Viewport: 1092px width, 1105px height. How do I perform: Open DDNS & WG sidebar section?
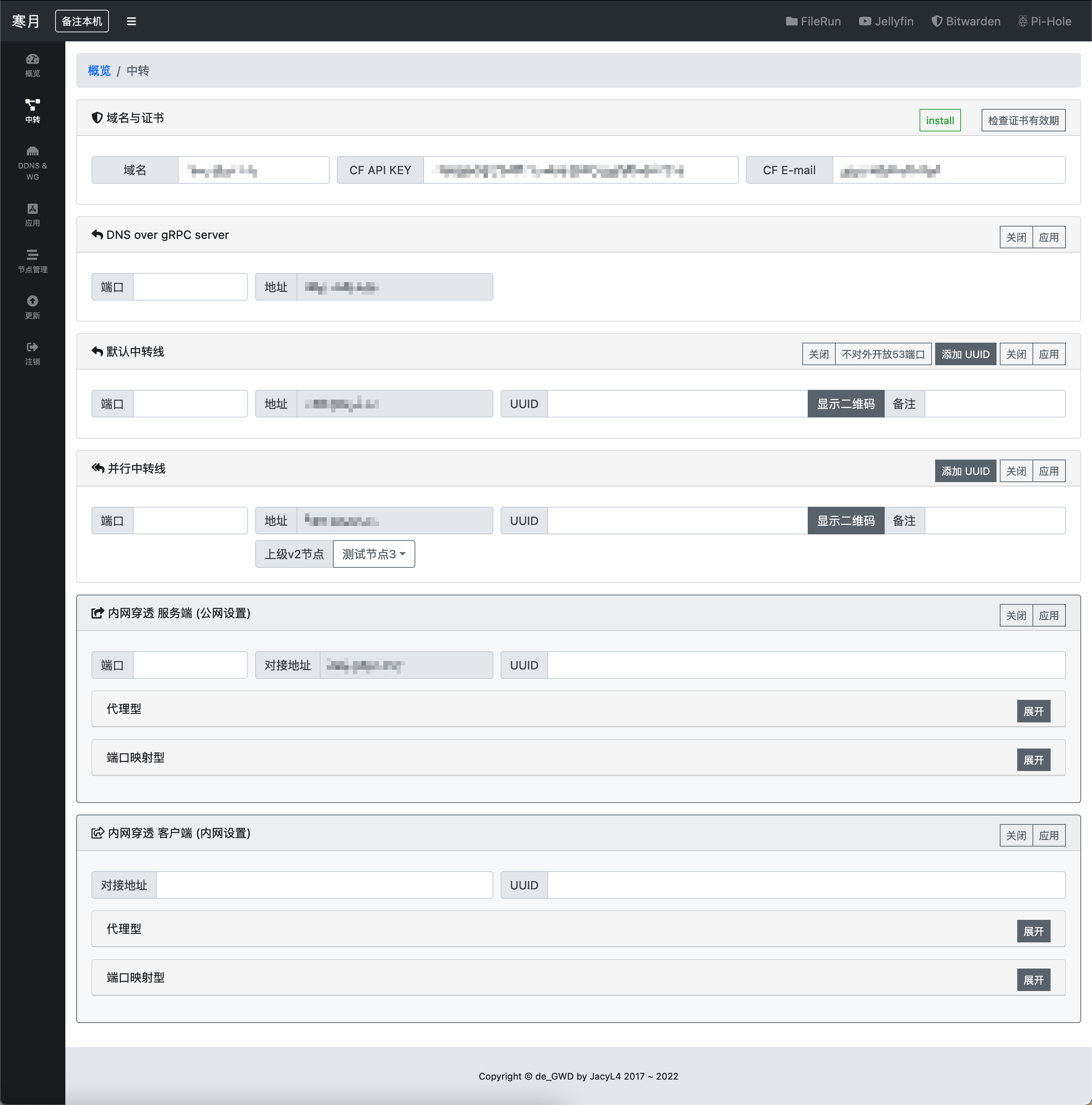(x=32, y=162)
